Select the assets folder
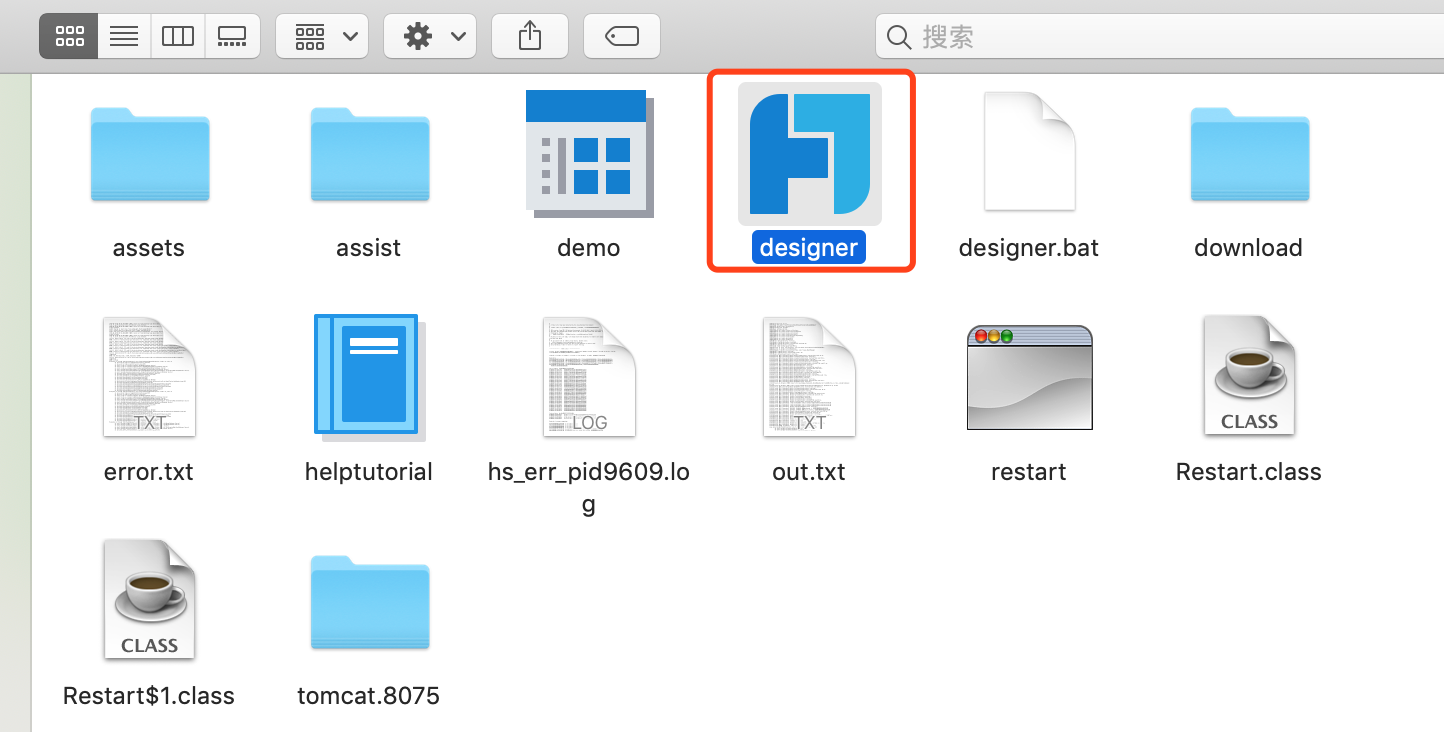 click(149, 154)
